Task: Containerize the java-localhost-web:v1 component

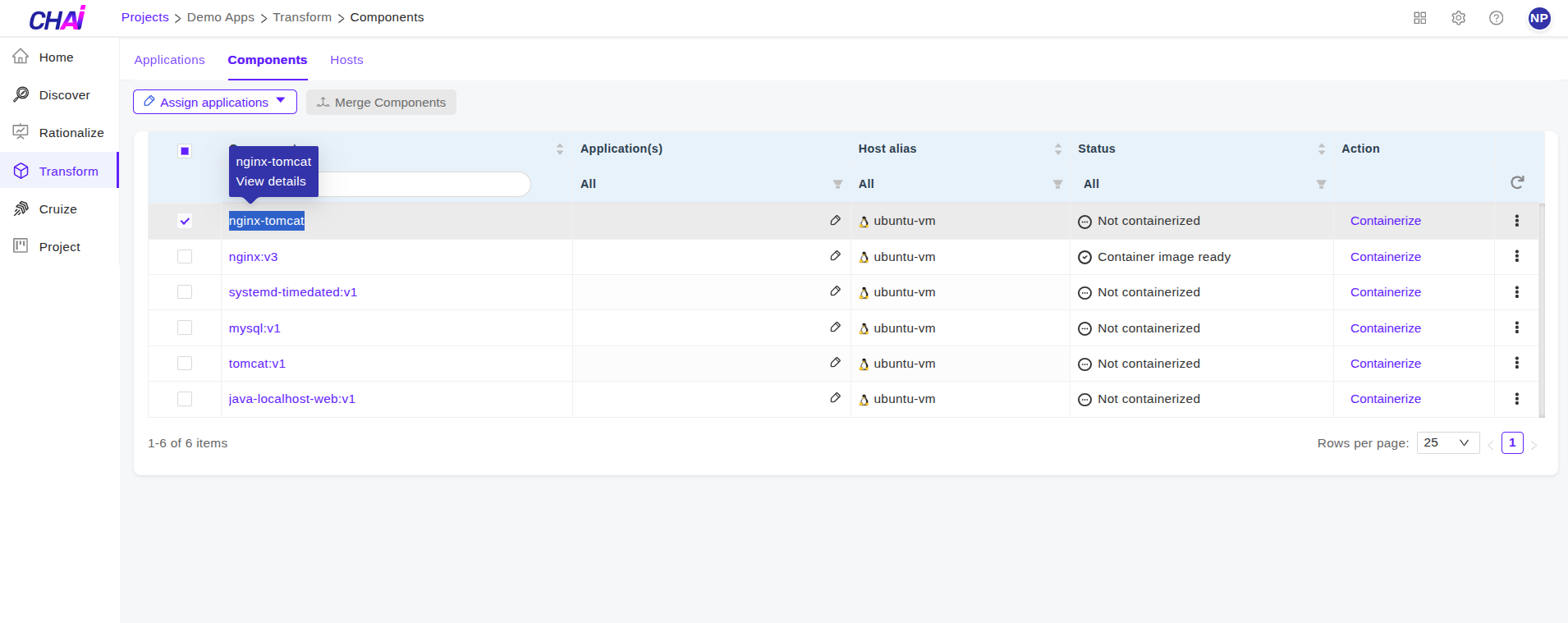Action: point(1386,399)
